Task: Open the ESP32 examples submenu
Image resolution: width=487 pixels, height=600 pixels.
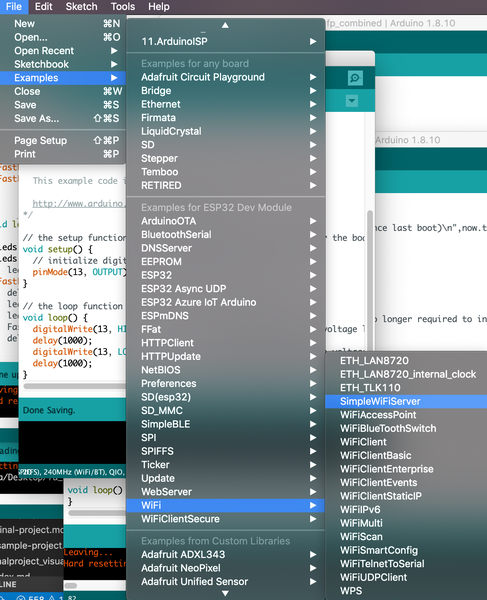Action: [225, 275]
